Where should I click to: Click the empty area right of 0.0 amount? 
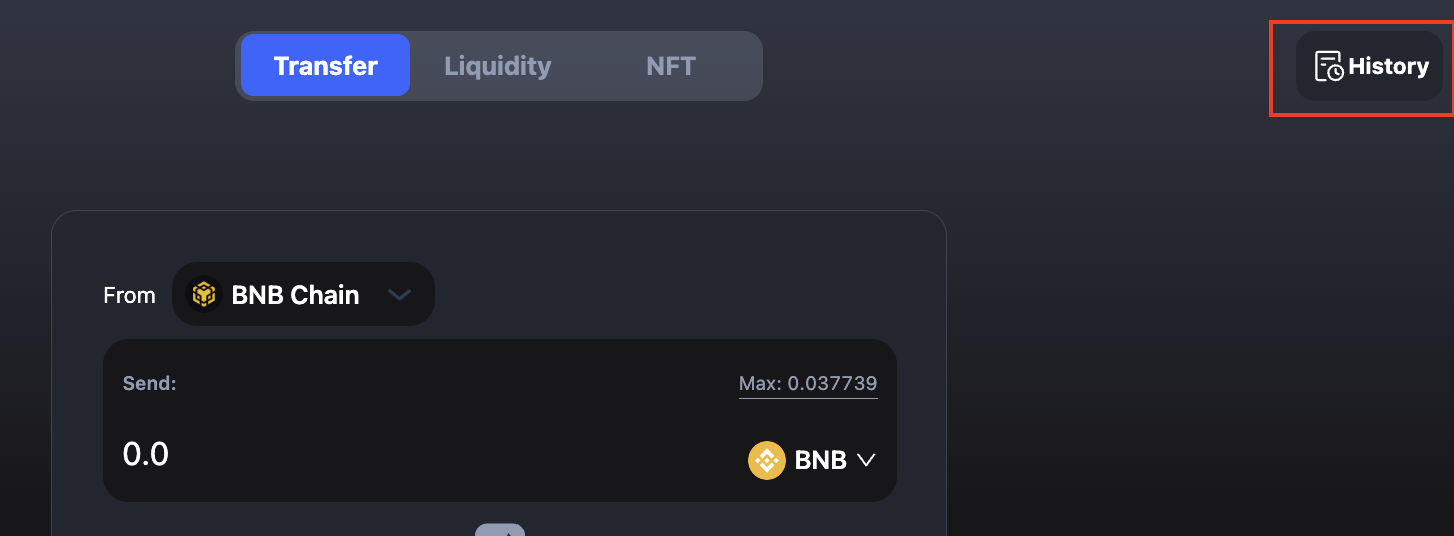point(450,455)
